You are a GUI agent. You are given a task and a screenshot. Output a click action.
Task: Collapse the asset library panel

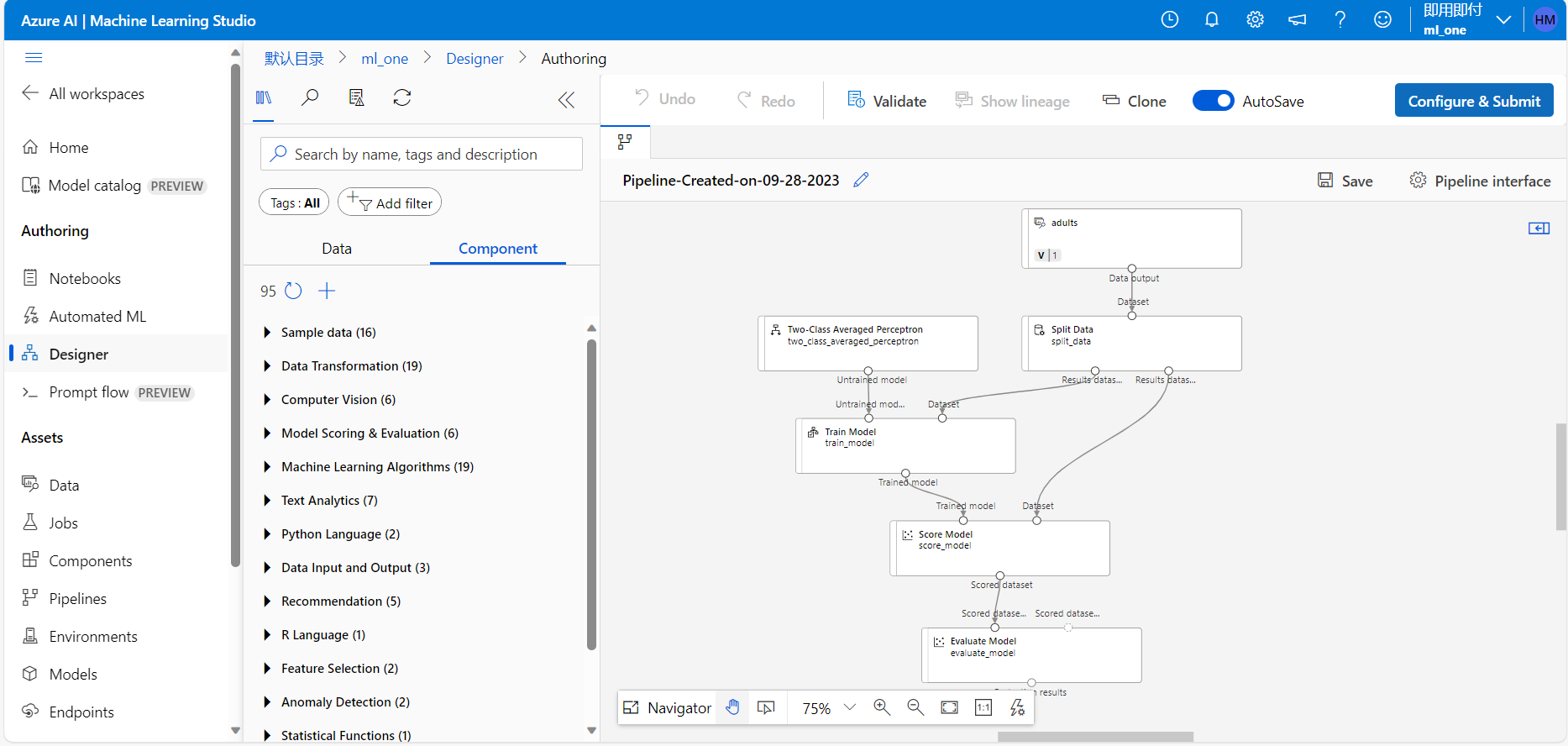[x=566, y=100]
